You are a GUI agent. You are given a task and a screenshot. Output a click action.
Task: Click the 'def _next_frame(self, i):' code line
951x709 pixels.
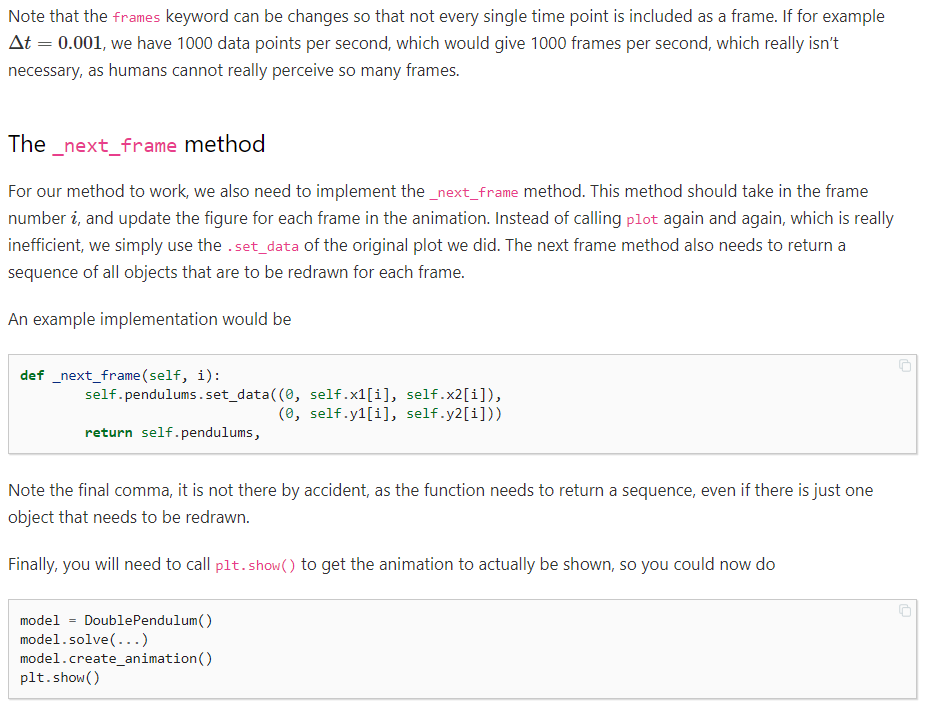tap(120, 375)
